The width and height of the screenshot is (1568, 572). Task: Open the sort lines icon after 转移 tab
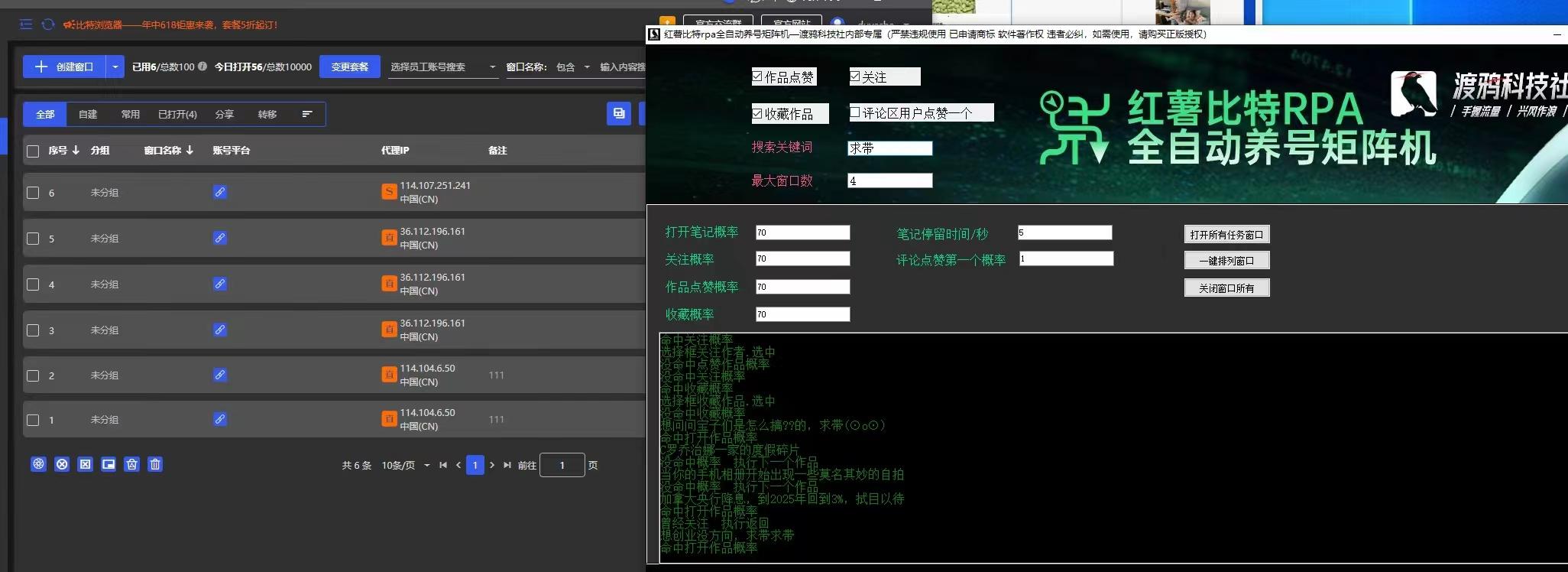tap(307, 114)
